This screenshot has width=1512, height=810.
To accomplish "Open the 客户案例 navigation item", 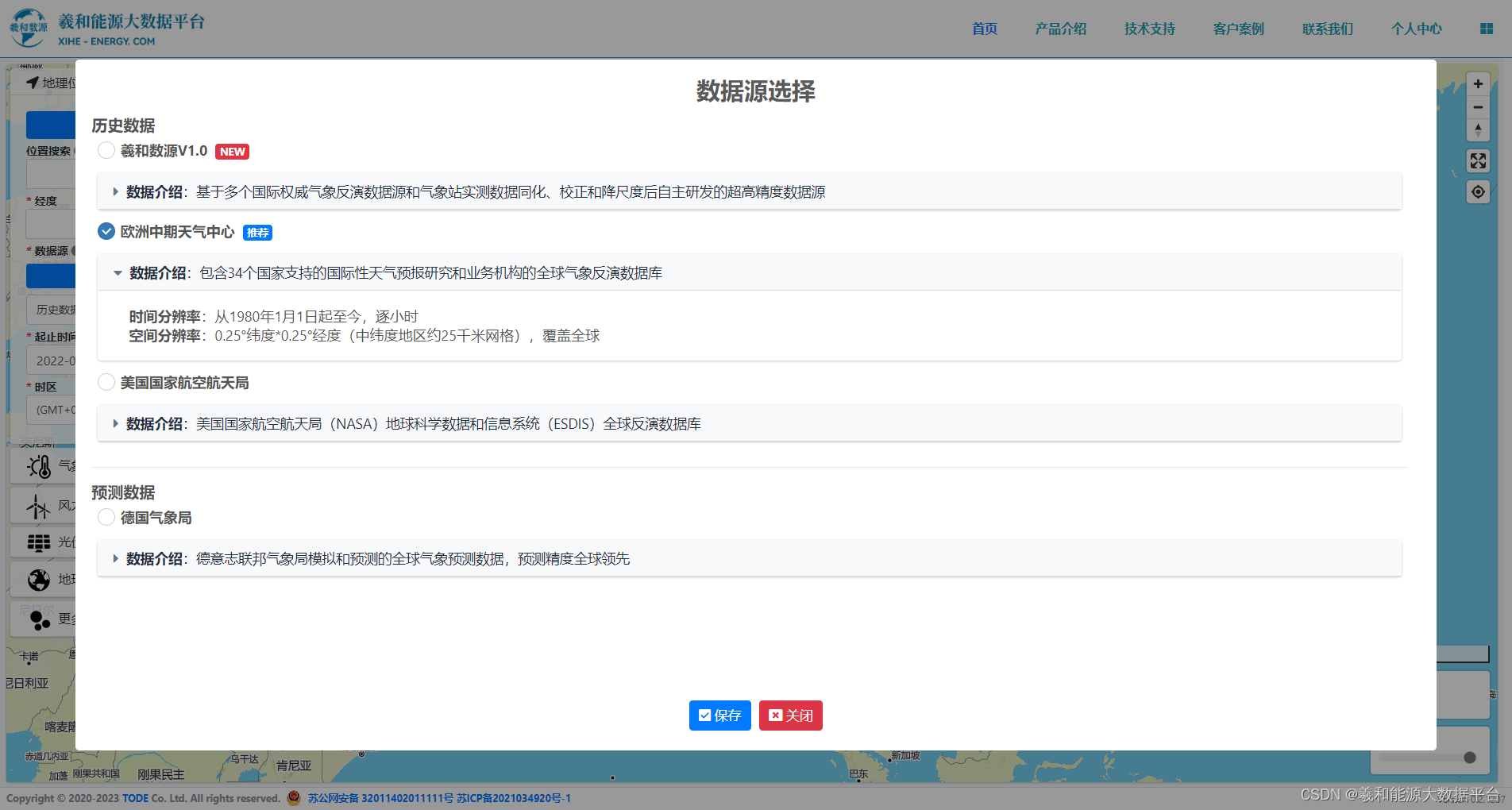I will pyautogui.click(x=1239, y=29).
